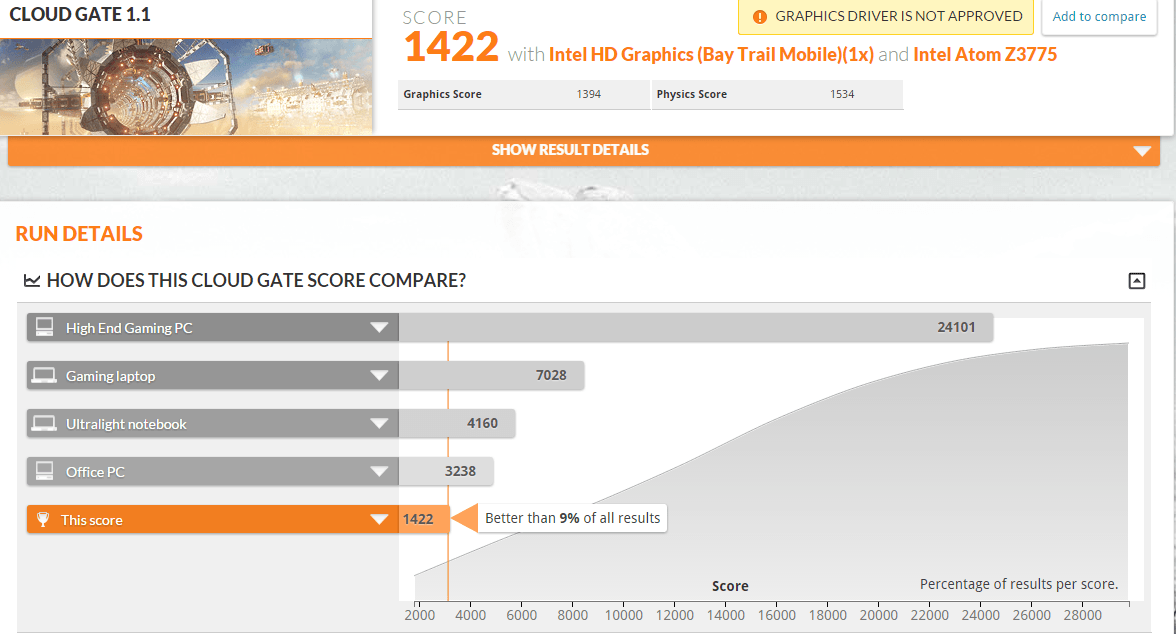Screen dimensions: 1176x634
Task: Click the Gaming laptop 7028 bar
Action: (491, 375)
